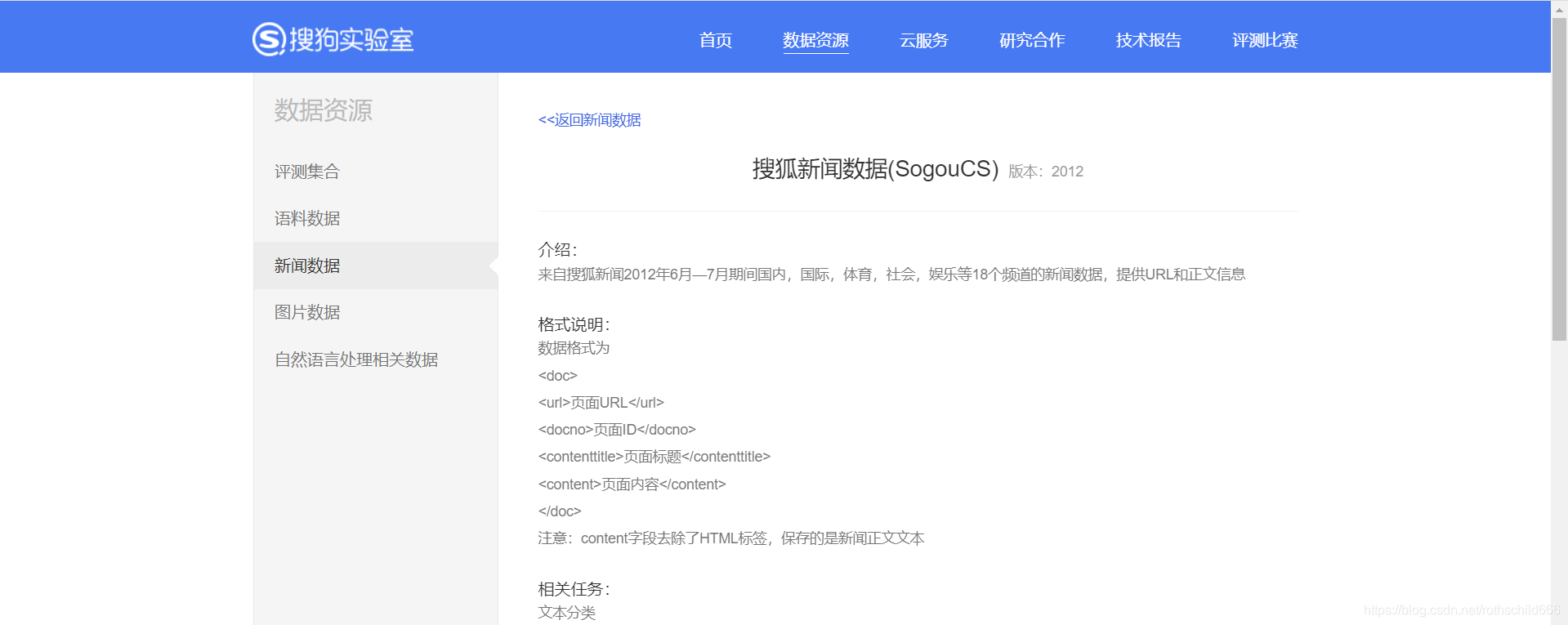Open 自然语言处理相关数据 in the sidebar
The width and height of the screenshot is (1568, 625).
pos(356,359)
